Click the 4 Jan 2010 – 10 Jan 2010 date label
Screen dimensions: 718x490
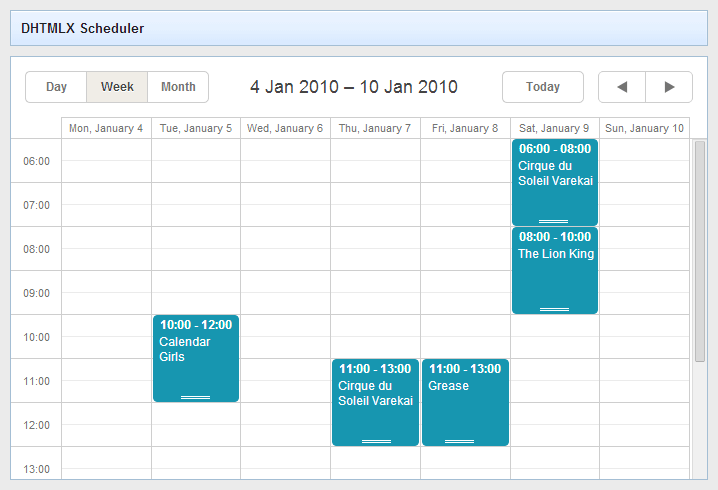point(354,87)
